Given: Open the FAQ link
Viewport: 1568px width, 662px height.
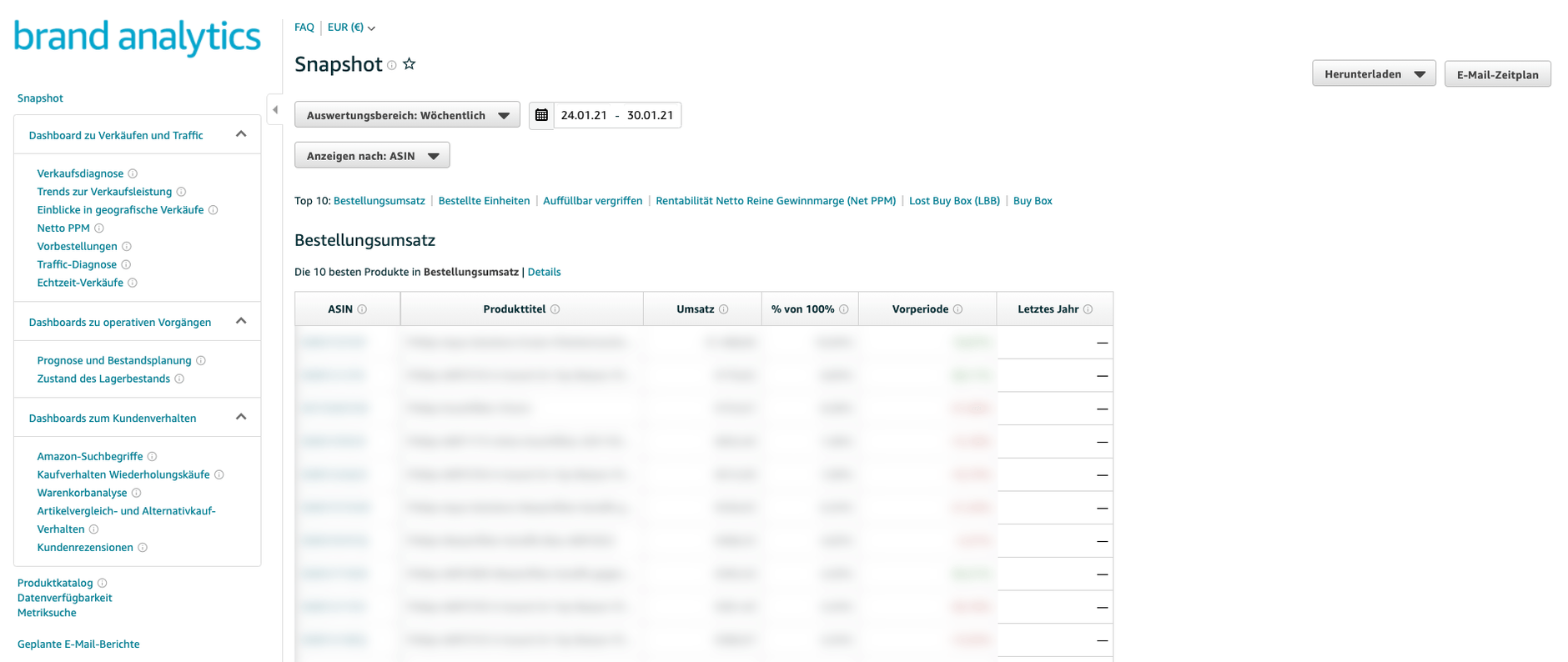Looking at the screenshot, I should [x=304, y=28].
